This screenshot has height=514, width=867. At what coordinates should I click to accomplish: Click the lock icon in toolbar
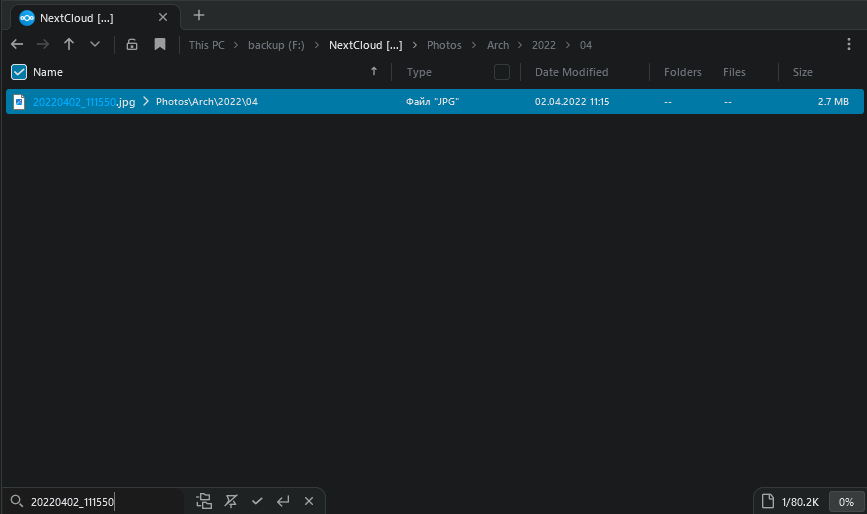[132, 44]
